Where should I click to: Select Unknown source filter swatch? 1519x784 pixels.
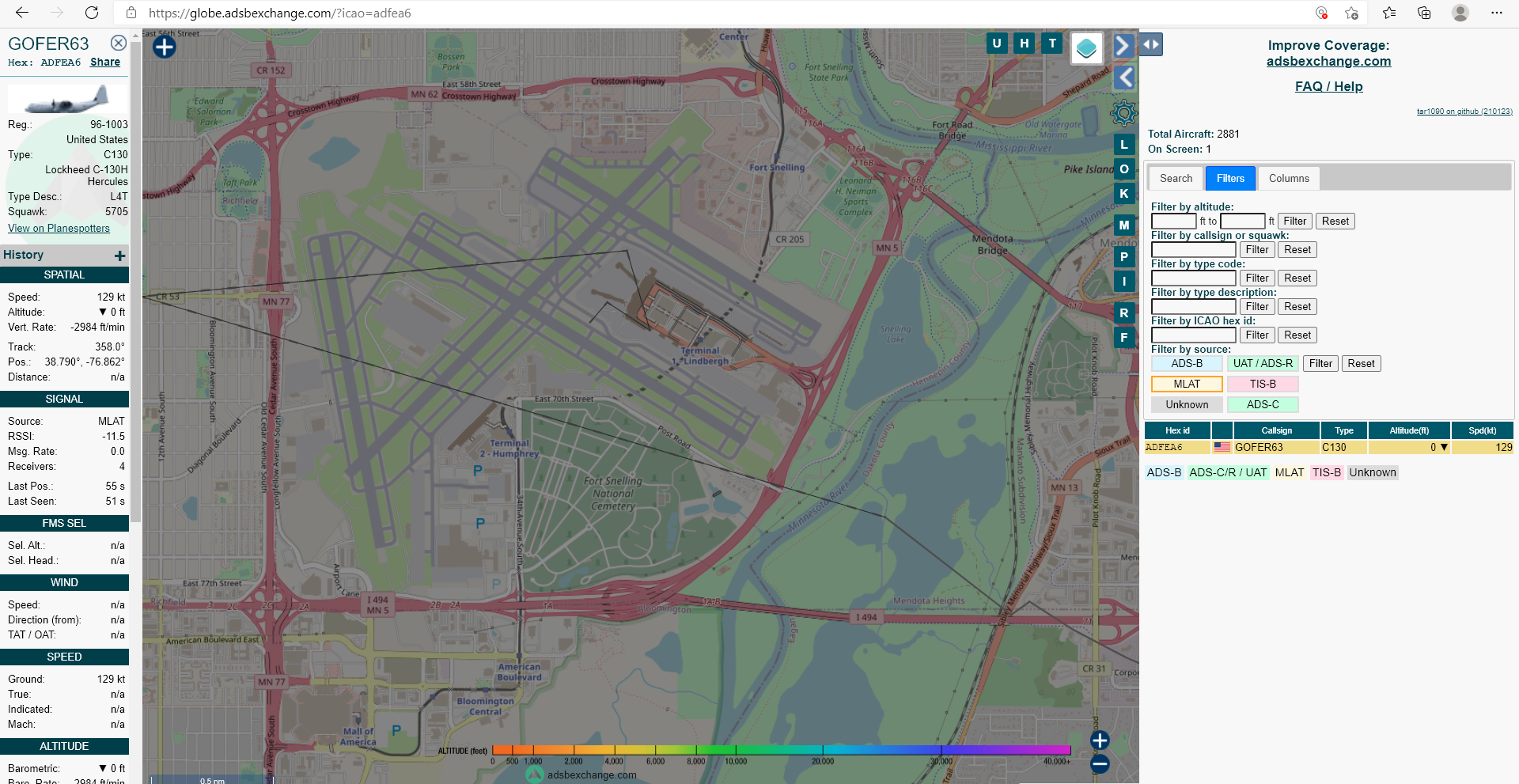pos(1187,405)
